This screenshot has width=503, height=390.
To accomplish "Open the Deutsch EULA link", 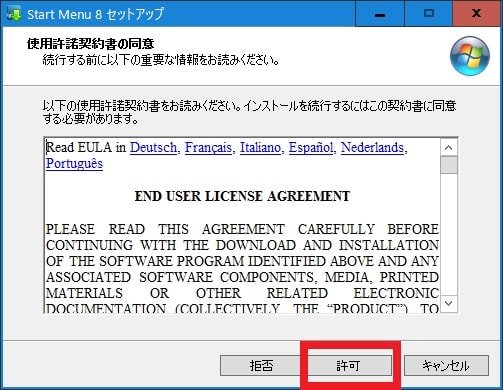I will [x=153, y=147].
